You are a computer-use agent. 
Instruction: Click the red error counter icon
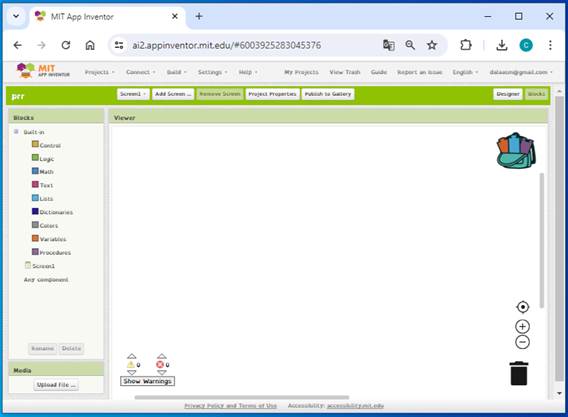160,364
